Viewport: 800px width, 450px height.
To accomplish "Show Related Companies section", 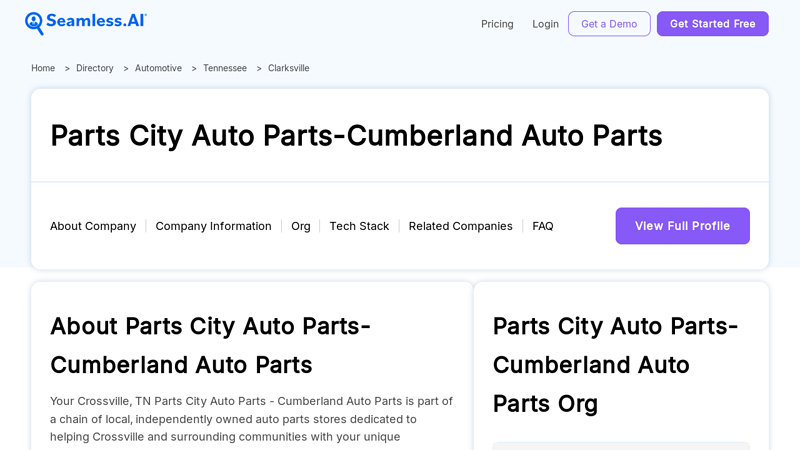I will pos(460,226).
